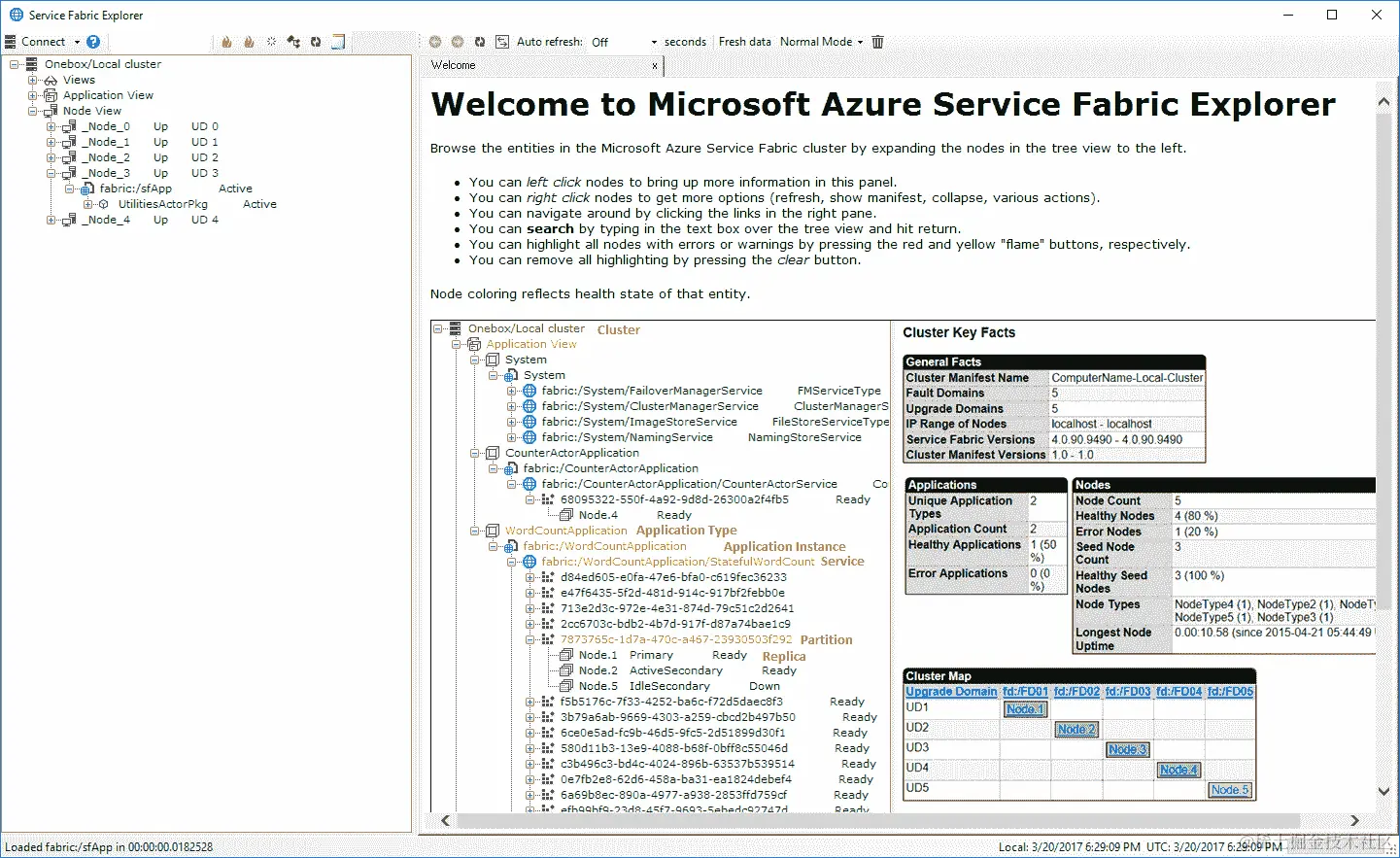1400x858 pixels.
Task: Open the Connect dropdown menu
Action: pos(78,43)
